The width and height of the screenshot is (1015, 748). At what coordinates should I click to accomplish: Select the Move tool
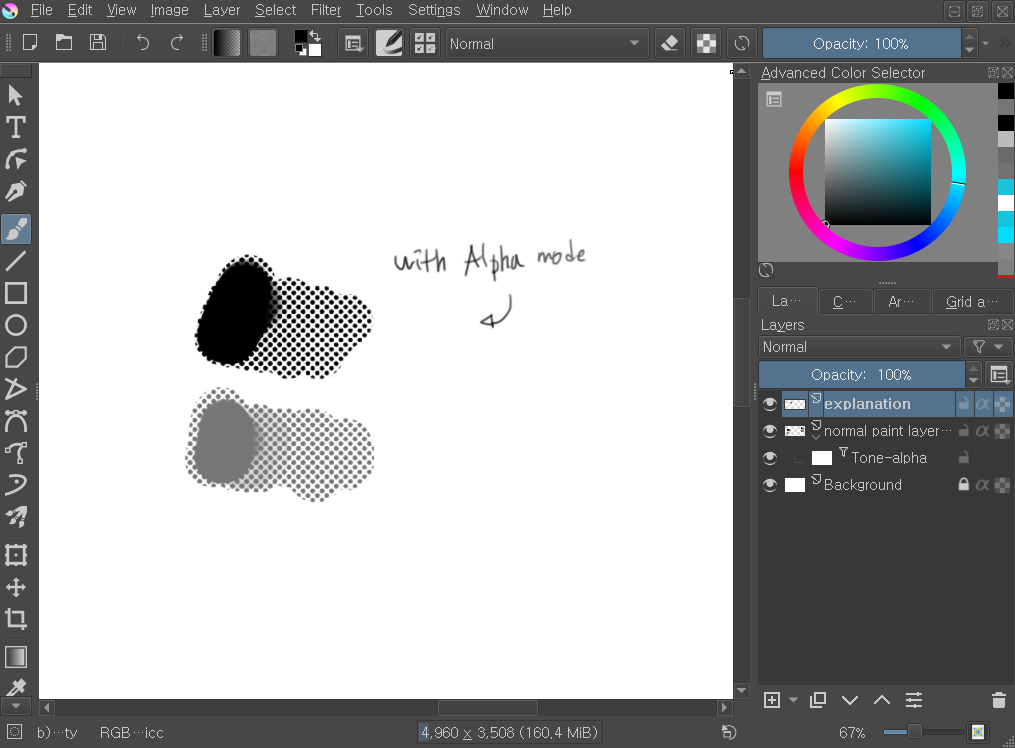tap(16, 587)
